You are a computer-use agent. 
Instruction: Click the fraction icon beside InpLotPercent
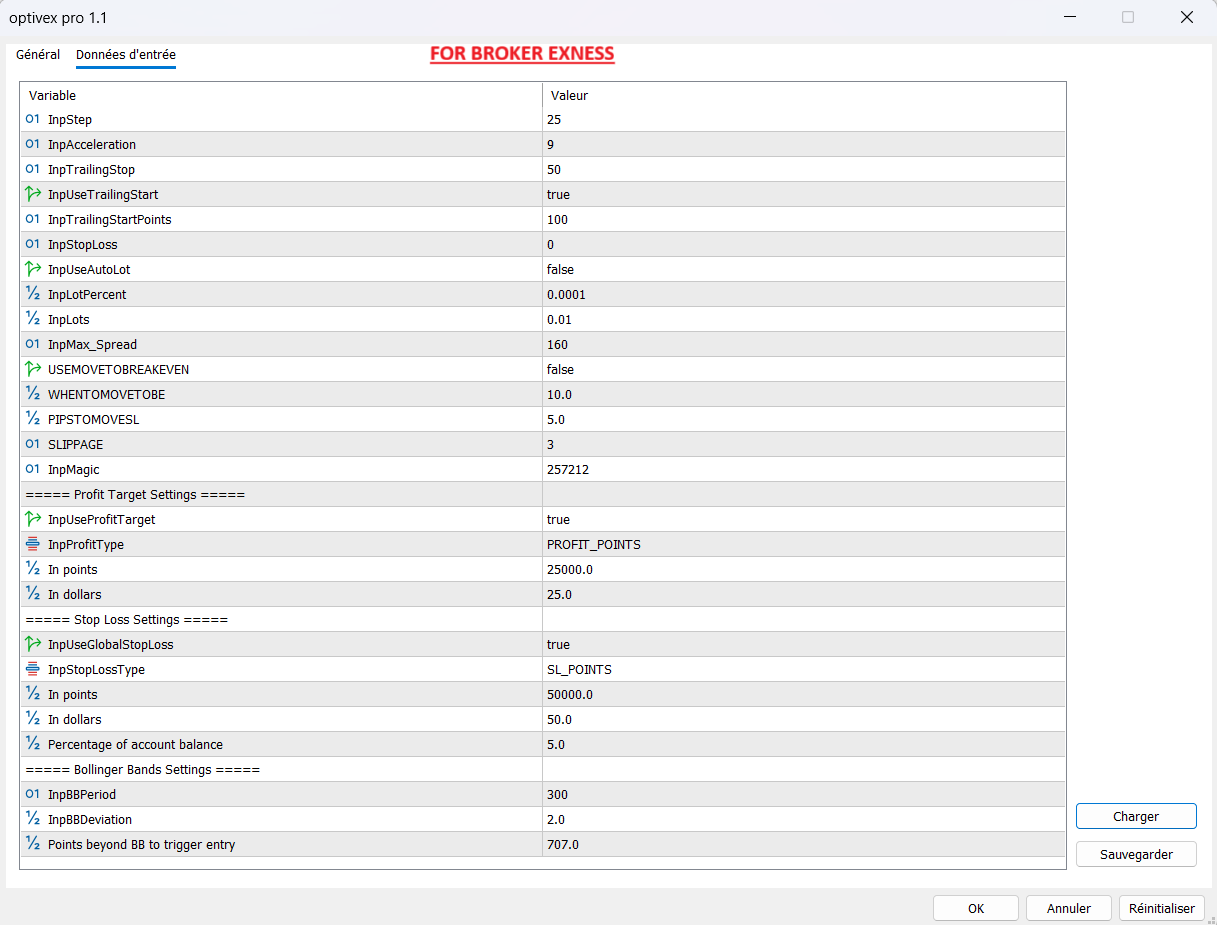click(32, 294)
